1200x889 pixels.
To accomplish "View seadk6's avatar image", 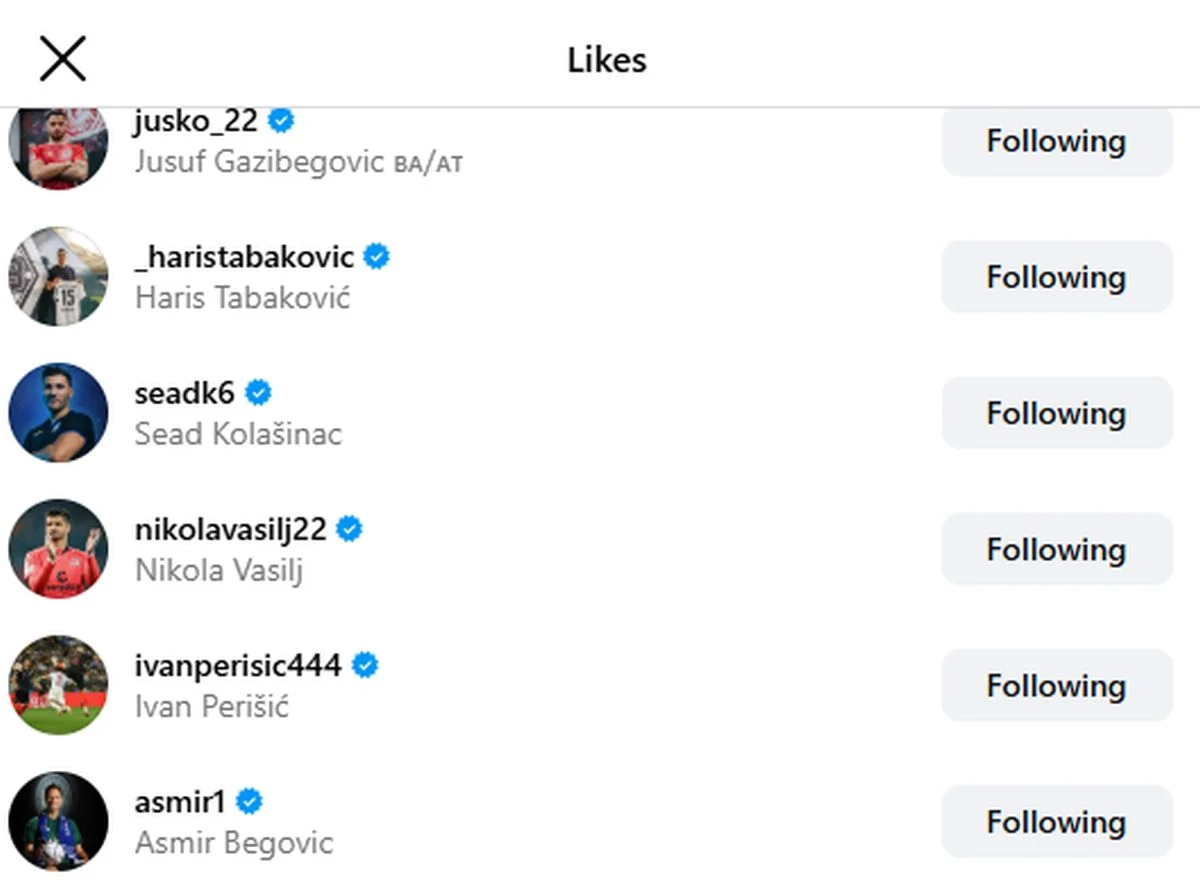I will pyautogui.click(x=58, y=412).
